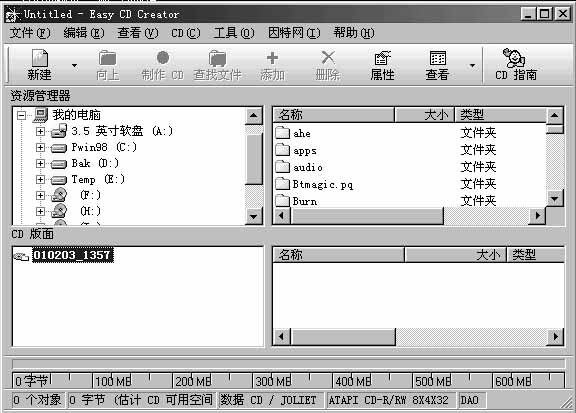
Task: Expand the Pwin98 (C:) drive node
Action: [40, 147]
